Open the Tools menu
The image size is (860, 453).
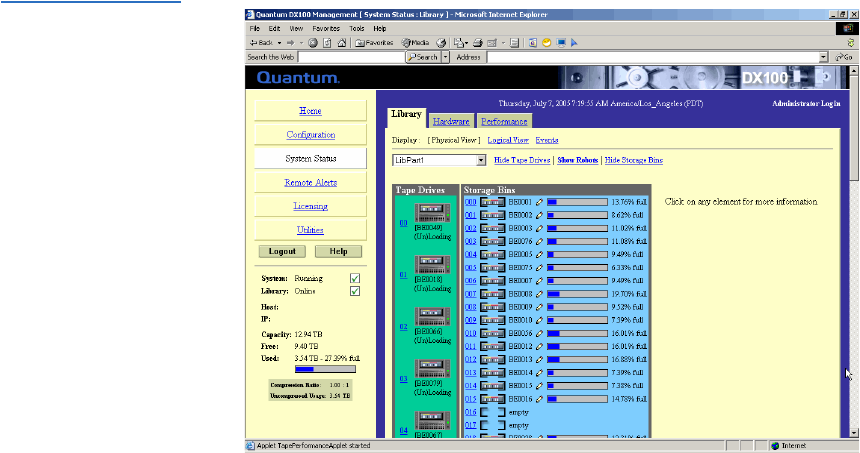pos(357,29)
